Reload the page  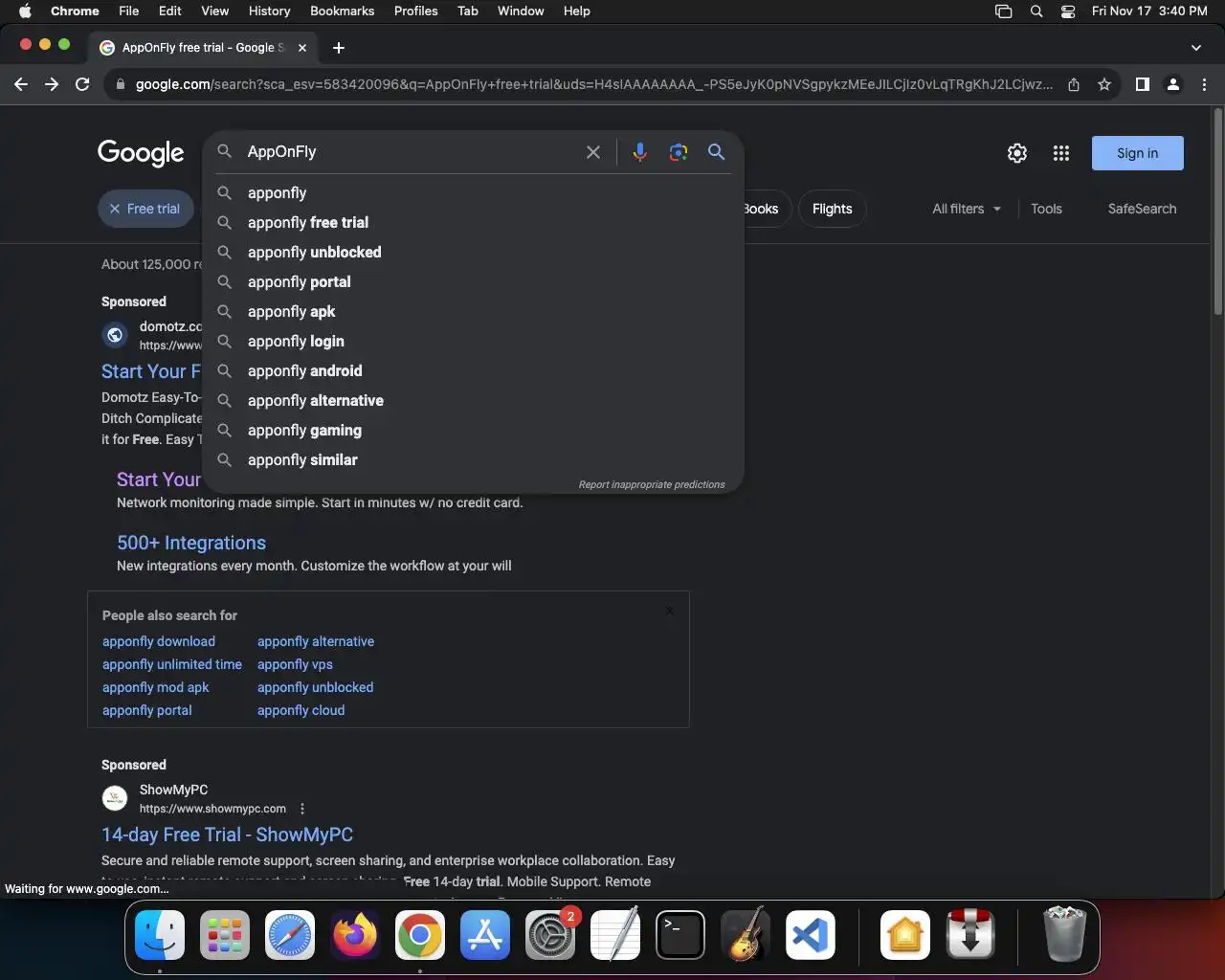pyautogui.click(x=82, y=84)
